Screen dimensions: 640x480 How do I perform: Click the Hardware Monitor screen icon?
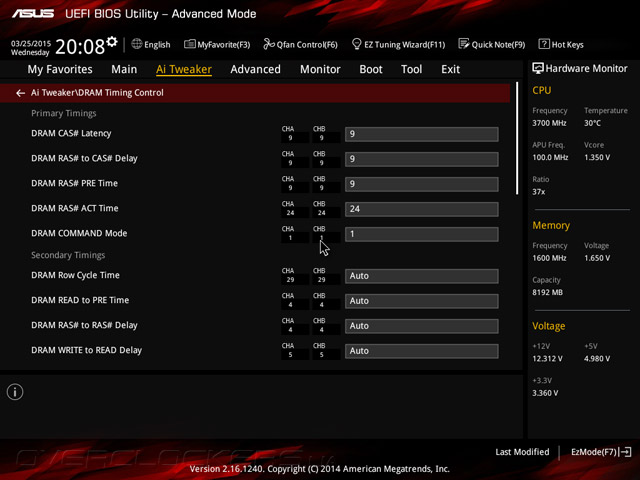pyautogui.click(x=538, y=68)
